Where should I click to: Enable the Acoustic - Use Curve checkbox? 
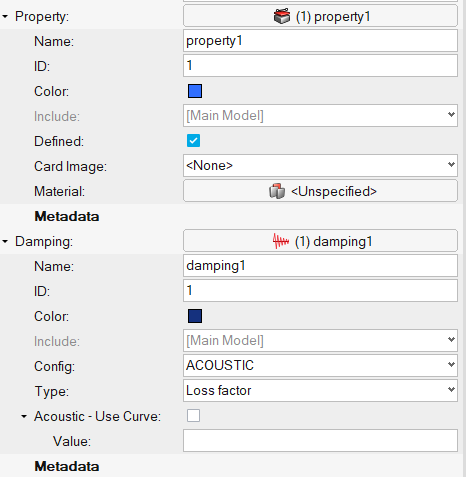[193, 416]
